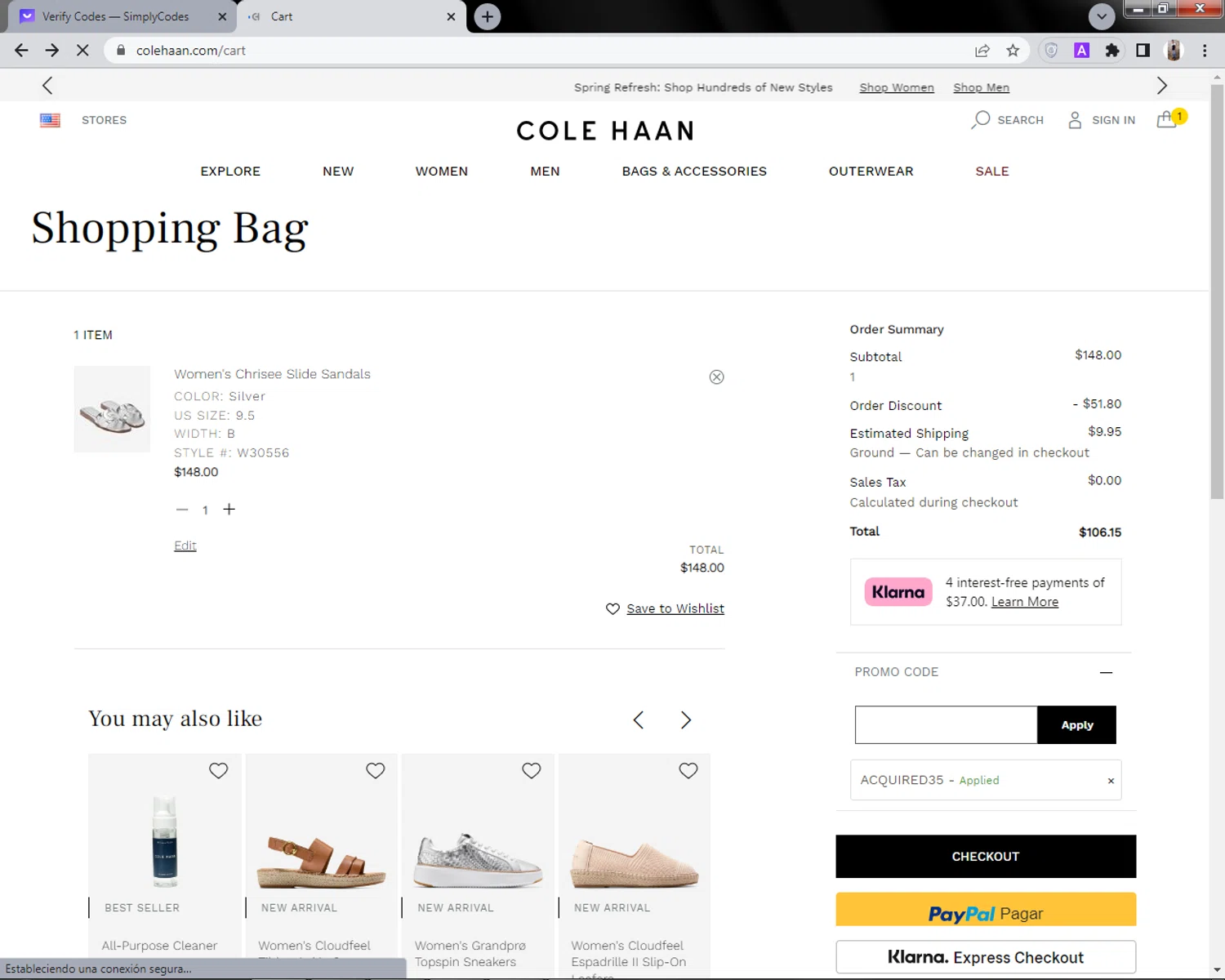The height and width of the screenshot is (980, 1225).
Task: Collapse the PROMO CODE section
Action: [x=1106, y=672]
